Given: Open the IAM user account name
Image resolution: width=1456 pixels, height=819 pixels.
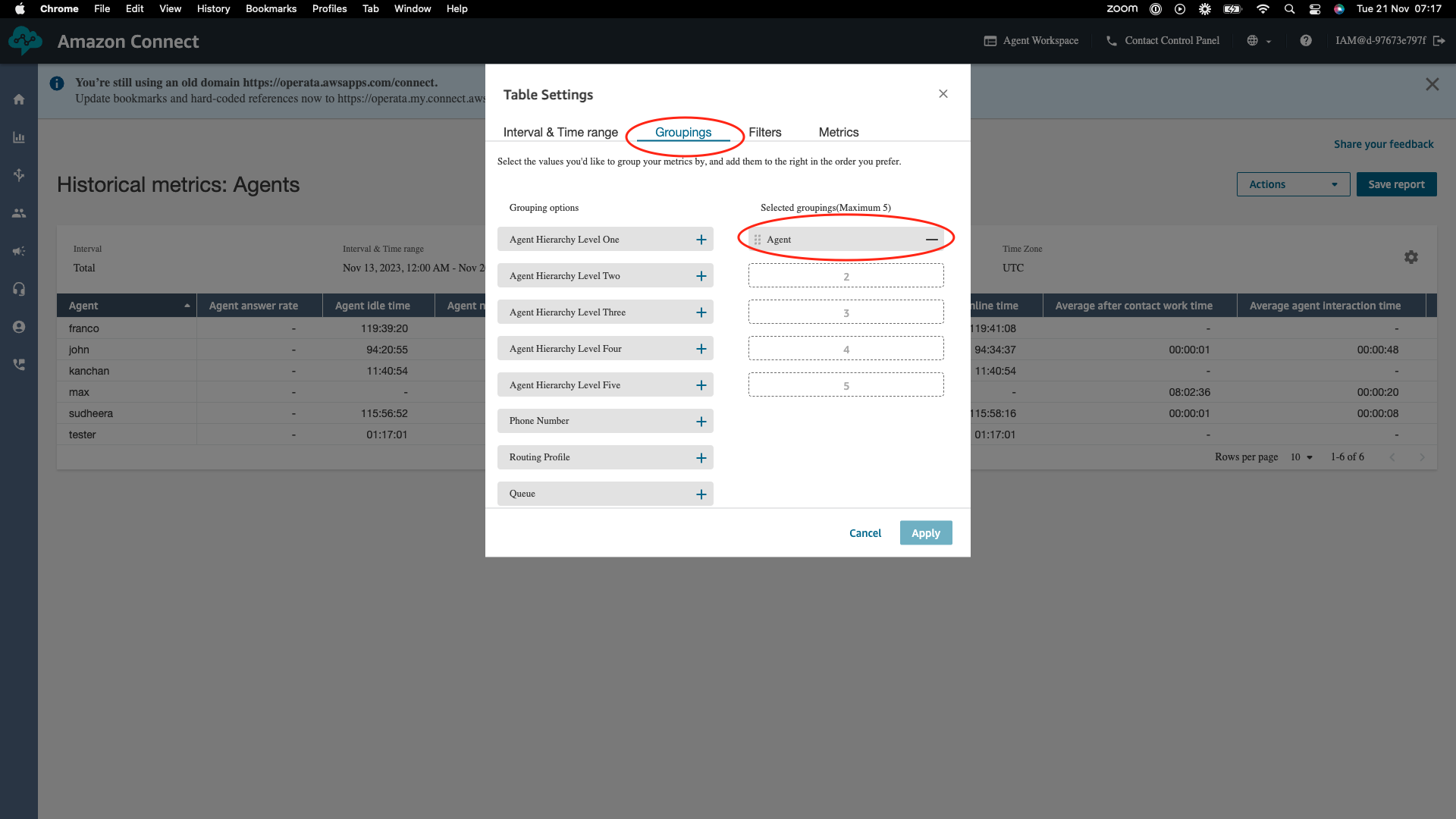Looking at the screenshot, I should [x=1380, y=41].
